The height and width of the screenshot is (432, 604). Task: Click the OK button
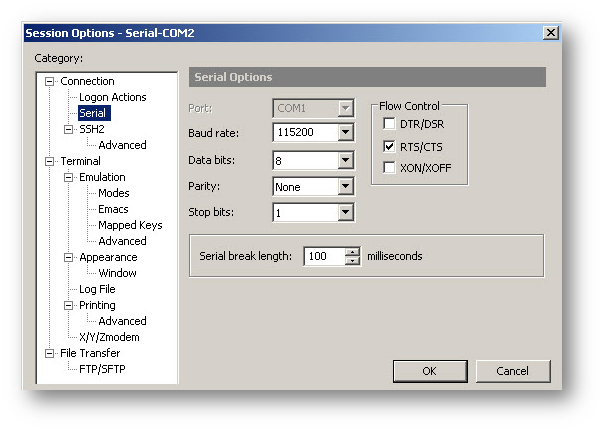tap(429, 371)
